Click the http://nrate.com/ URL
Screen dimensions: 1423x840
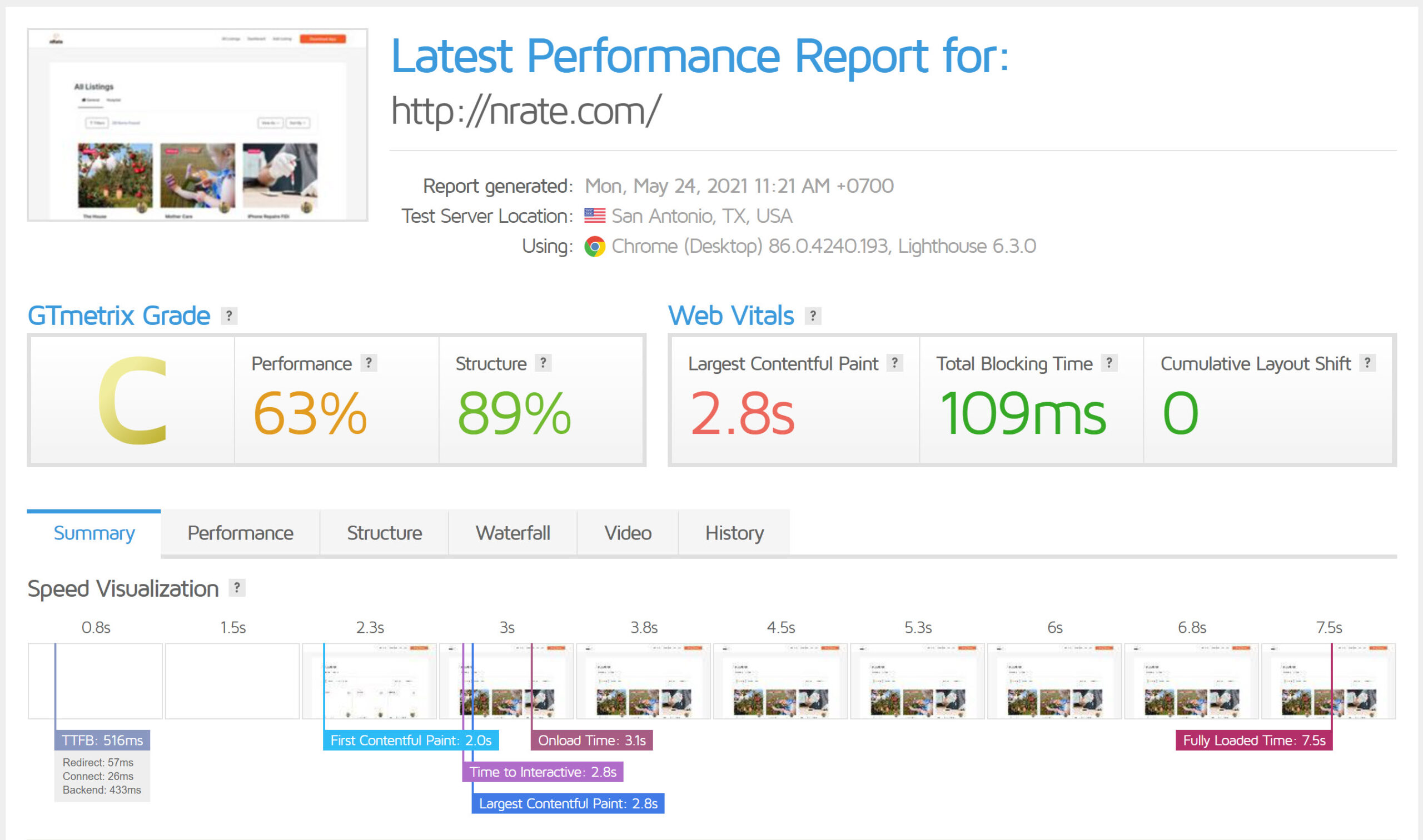pyautogui.click(x=526, y=111)
